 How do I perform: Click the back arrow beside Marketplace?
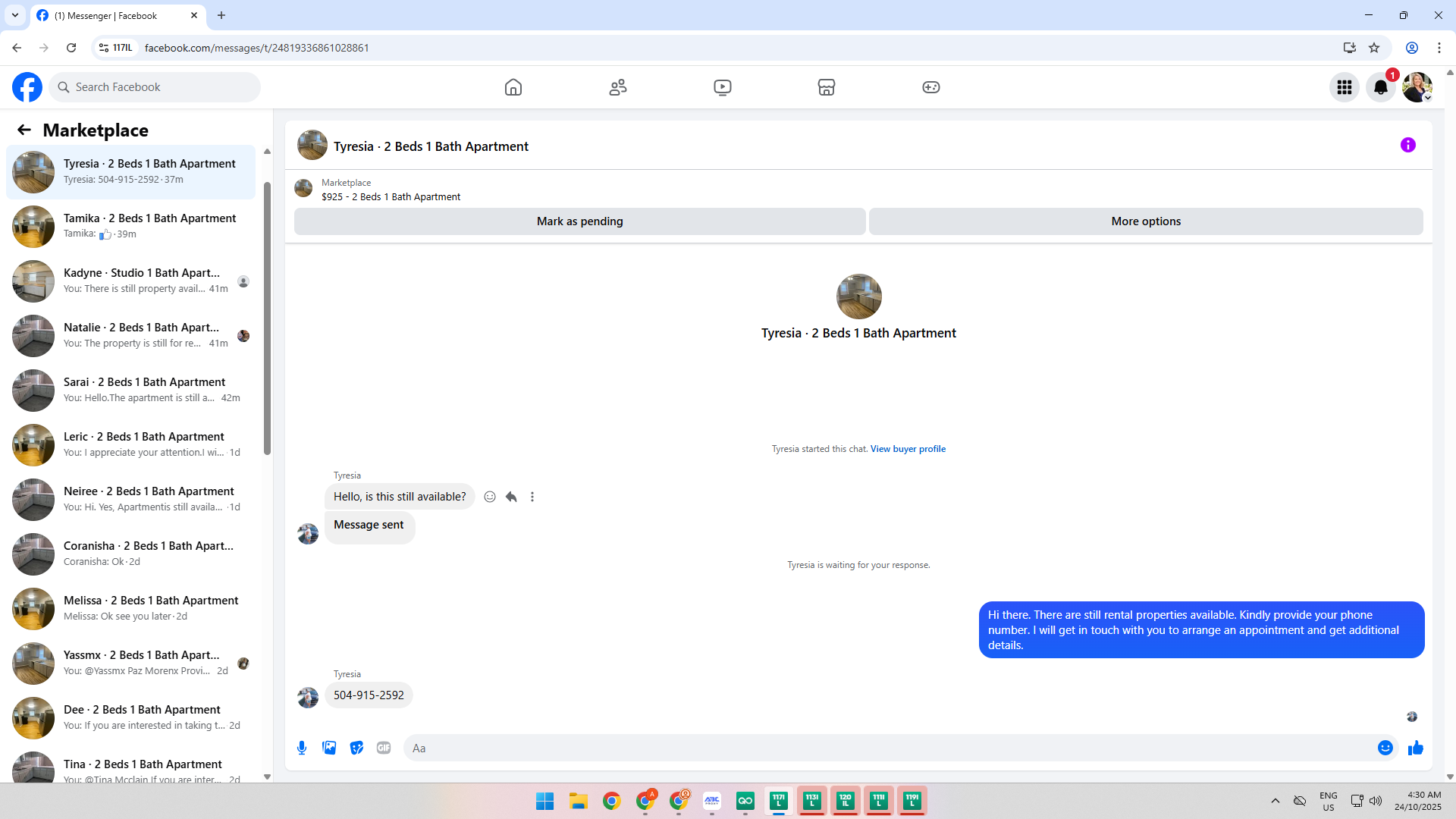pos(24,130)
